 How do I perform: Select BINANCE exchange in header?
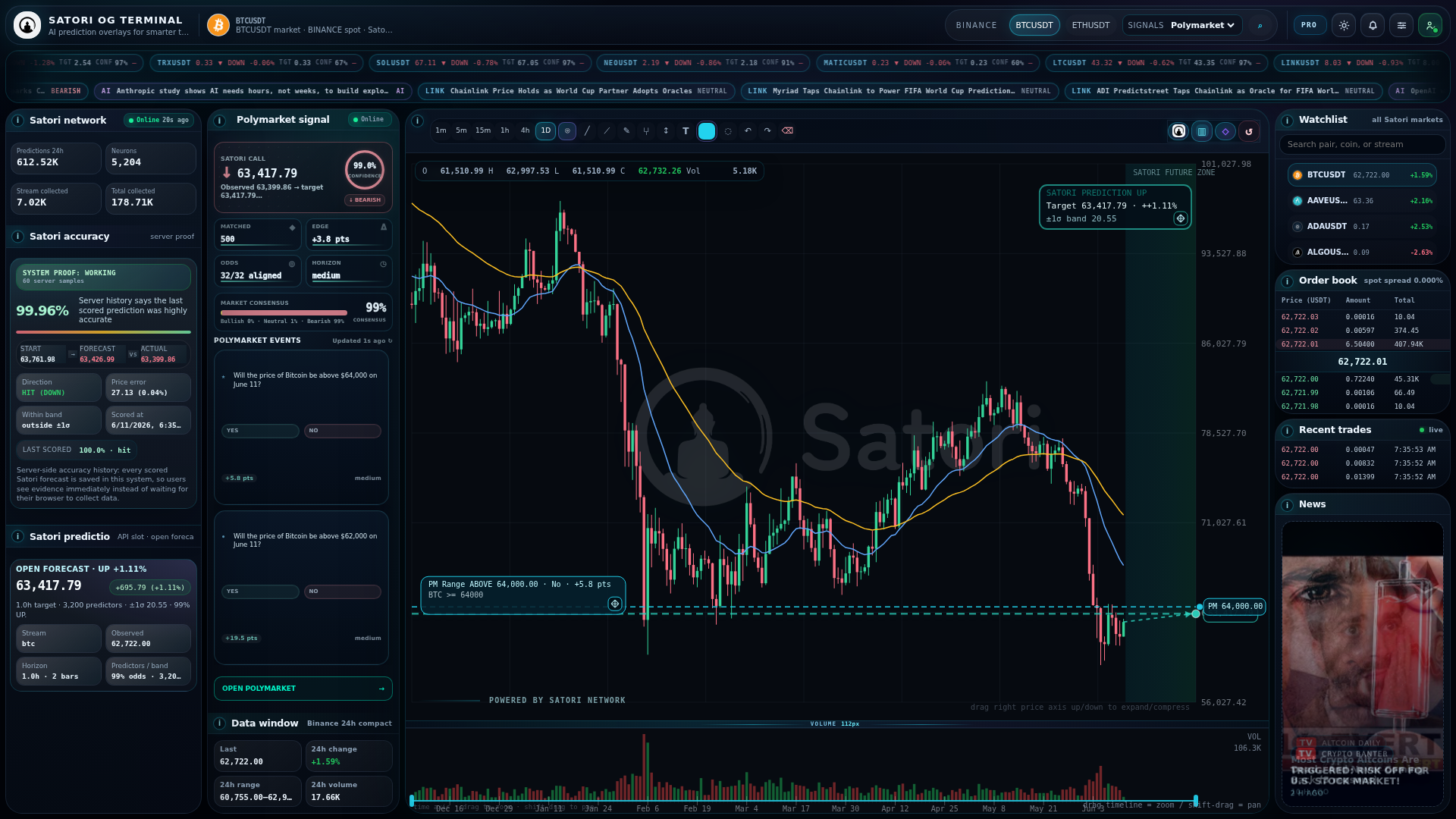977,25
